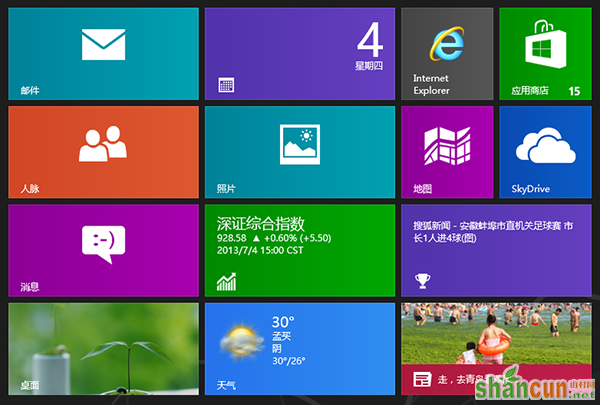600x405 pixels.
Task: Open the News tile beach photo
Action: 496,333
